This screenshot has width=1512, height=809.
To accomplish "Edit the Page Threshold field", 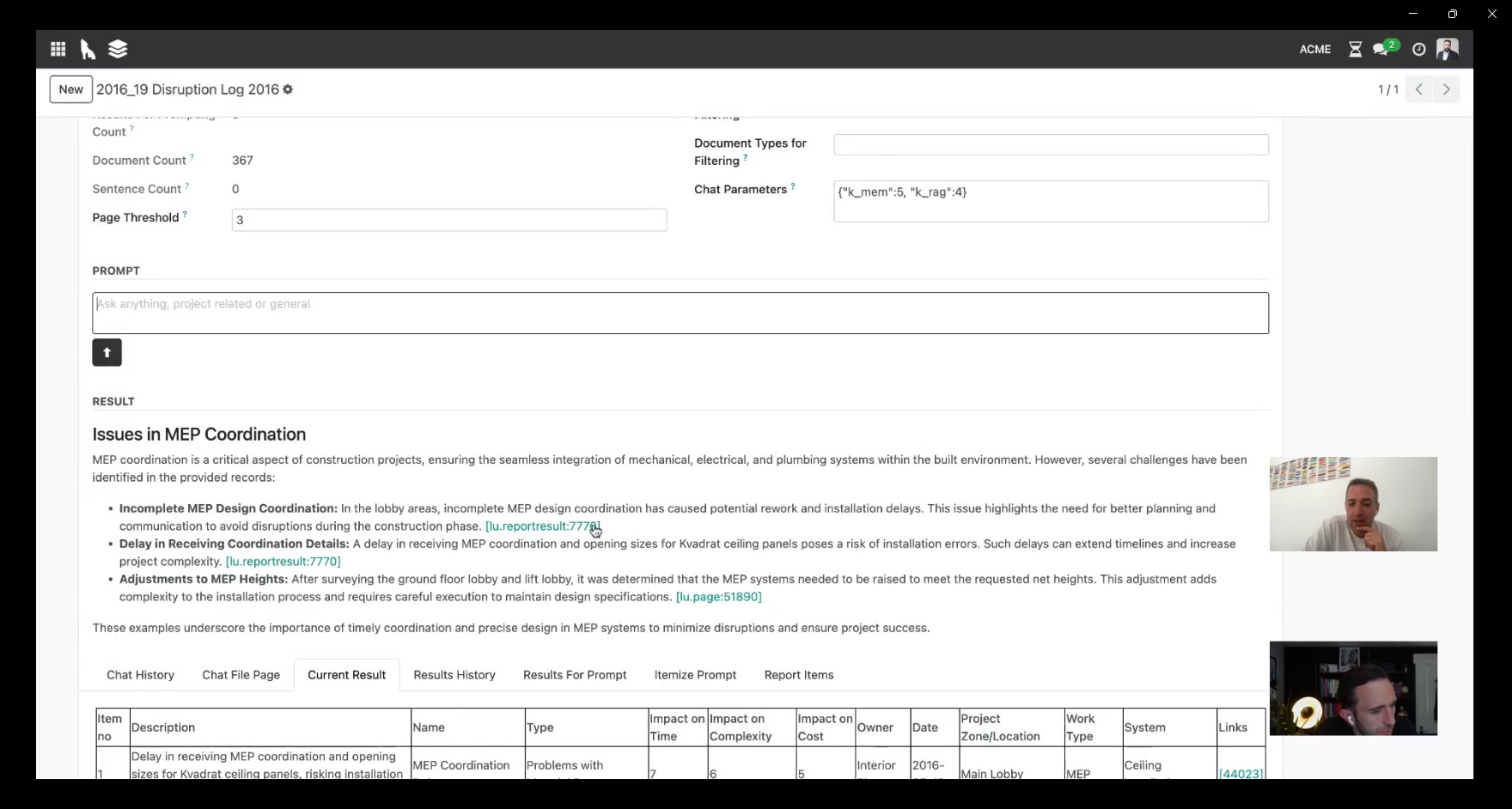I will 449,220.
